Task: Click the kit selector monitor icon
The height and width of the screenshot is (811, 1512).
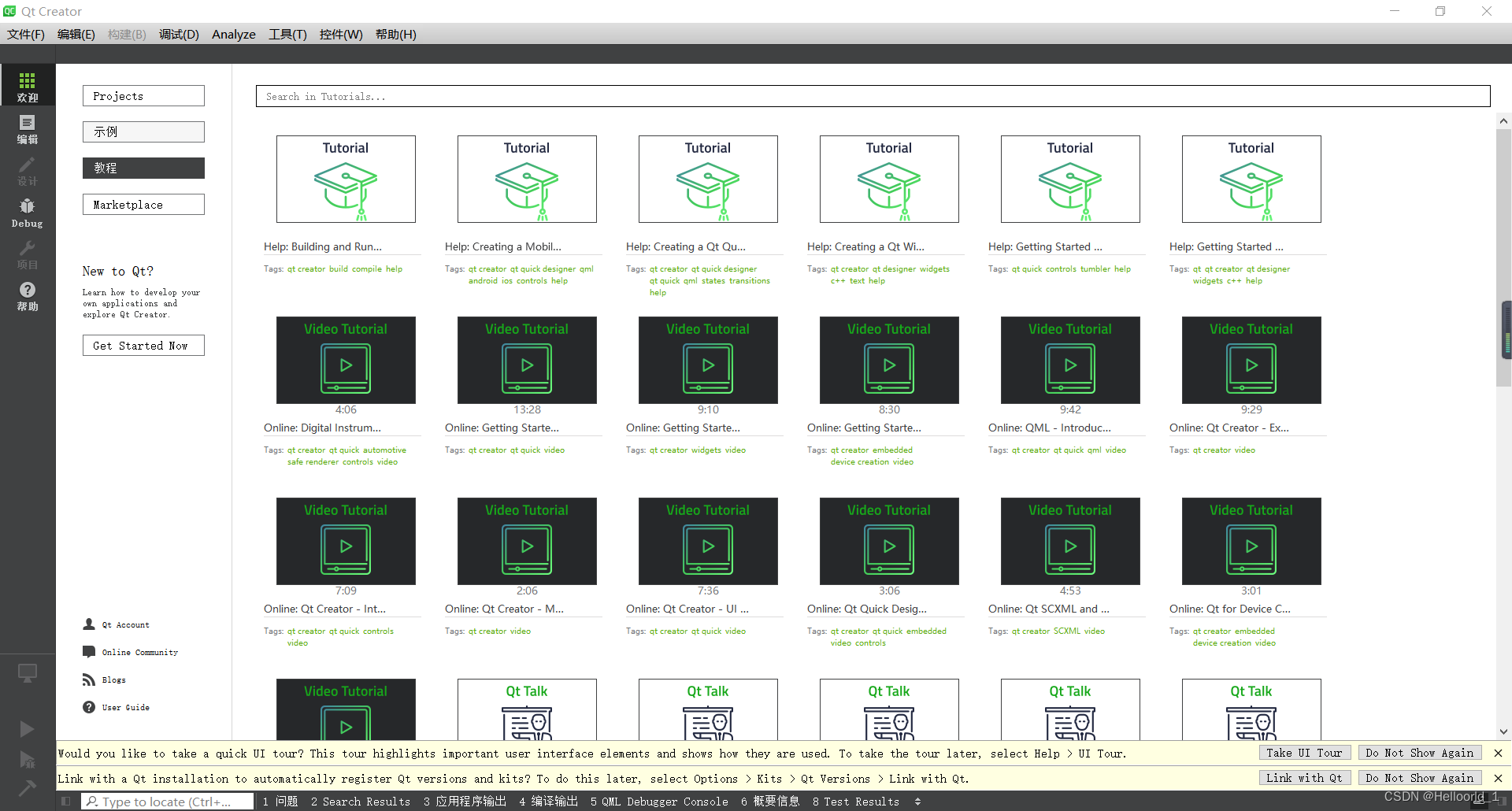Action: pyautogui.click(x=28, y=674)
